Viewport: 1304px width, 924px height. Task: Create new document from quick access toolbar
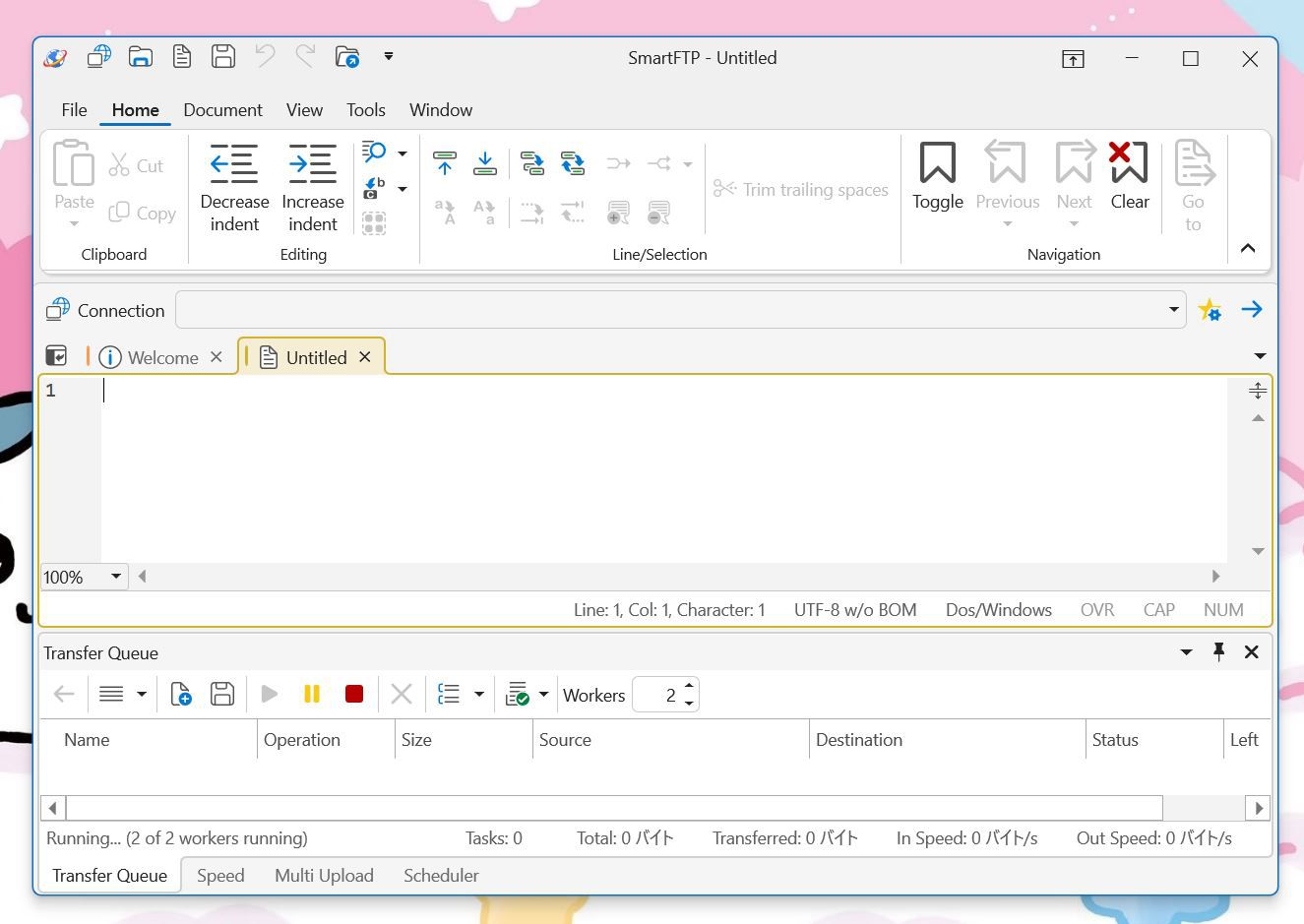point(182,57)
